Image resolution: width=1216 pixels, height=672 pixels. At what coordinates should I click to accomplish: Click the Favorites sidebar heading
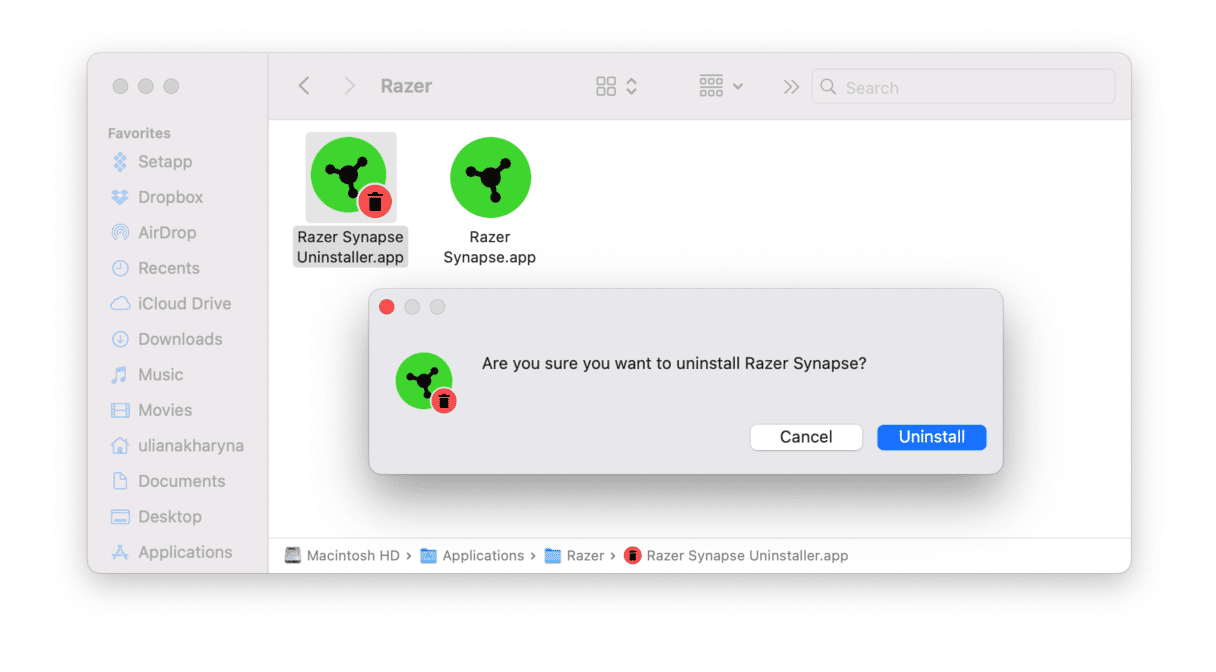tap(139, 133)
